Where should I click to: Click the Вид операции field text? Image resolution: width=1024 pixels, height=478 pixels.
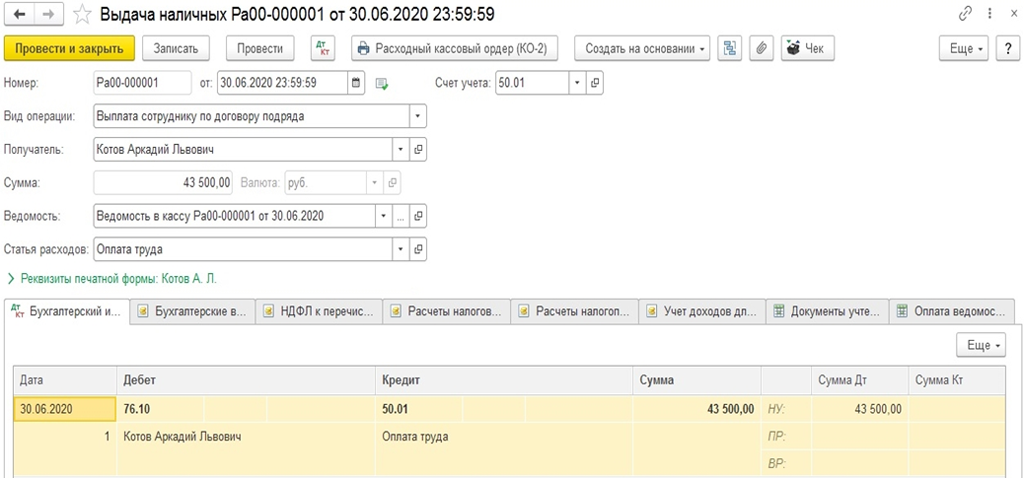coord(251,117)
